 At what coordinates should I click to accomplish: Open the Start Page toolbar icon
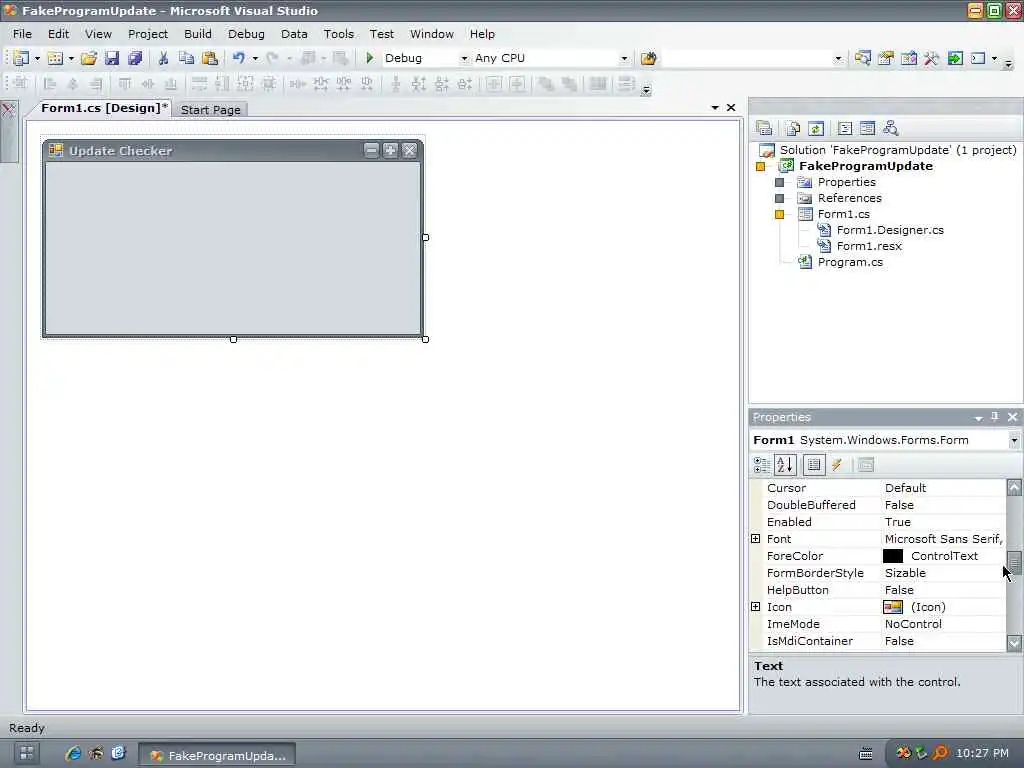click(955, 58)
